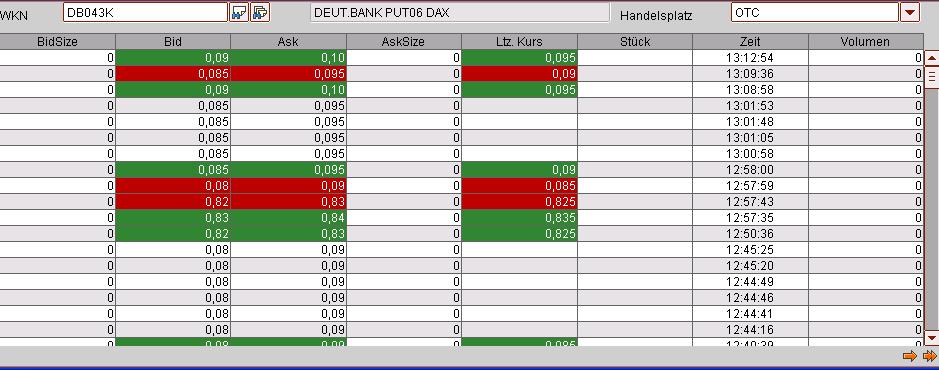The width and height of the screenshot is (939, 370).
Task: Click the Ltz. Kurs column header
Action: pos(519,41)
